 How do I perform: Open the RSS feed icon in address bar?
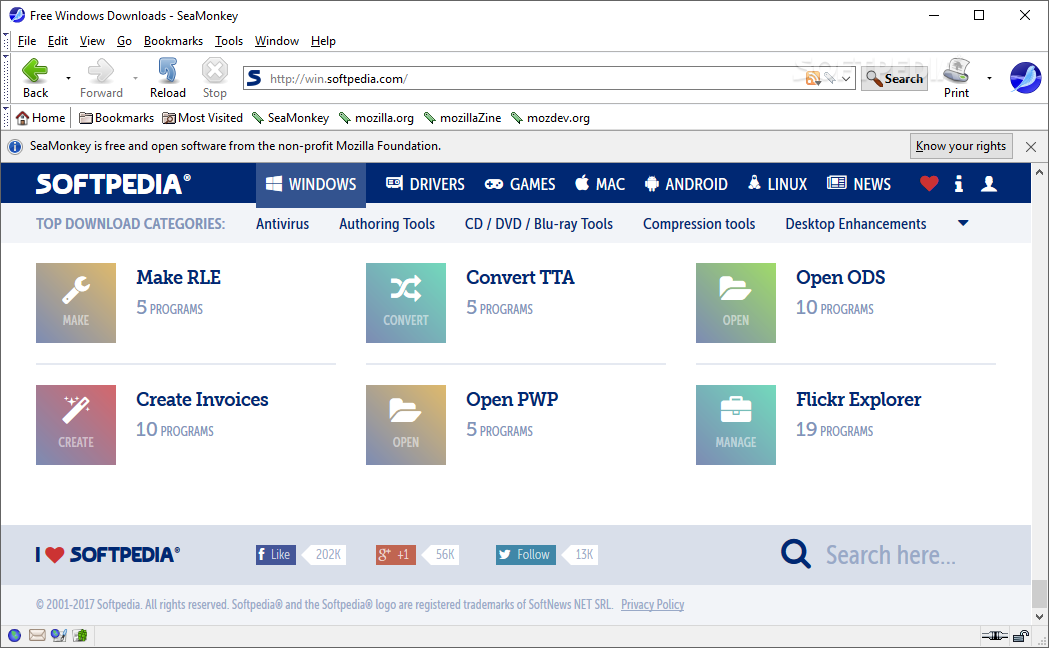tap(813, 78)
